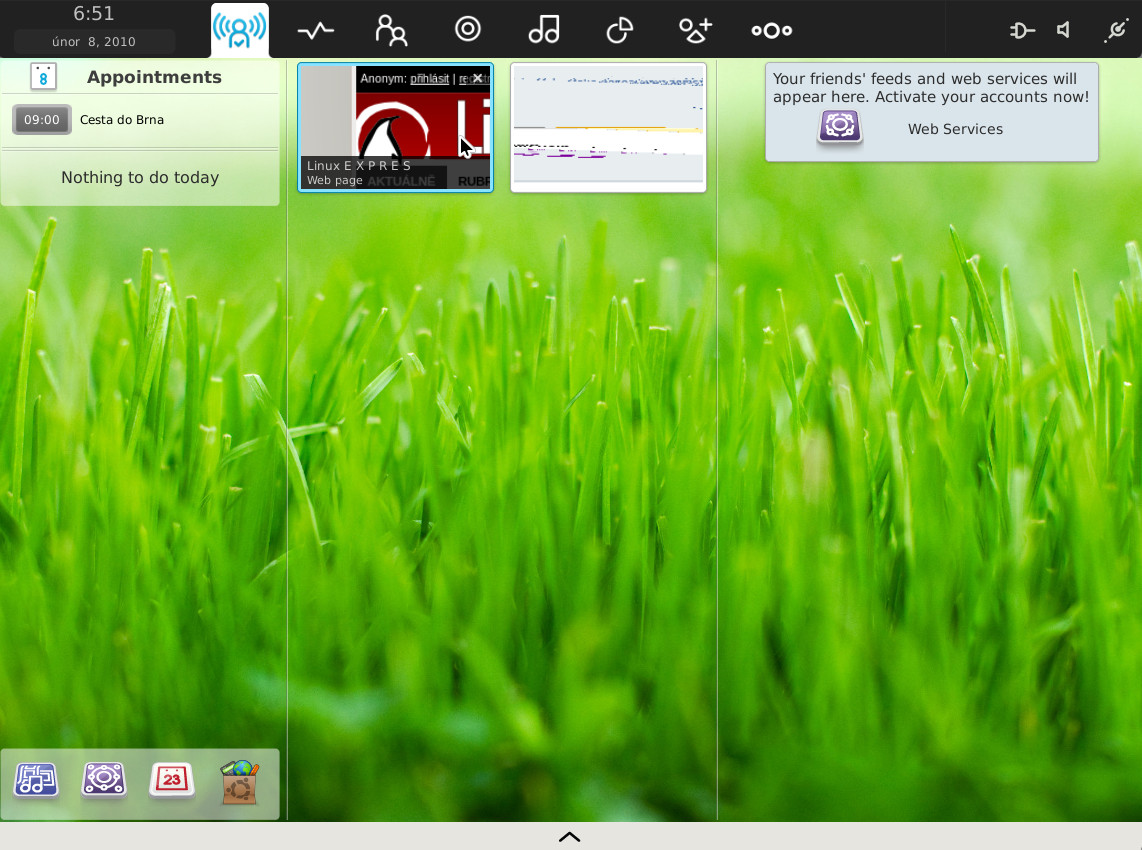Screen dimensions: 1142x850
Task: Click the purple Web Services icon in feeds box
Action: point(839,127)
